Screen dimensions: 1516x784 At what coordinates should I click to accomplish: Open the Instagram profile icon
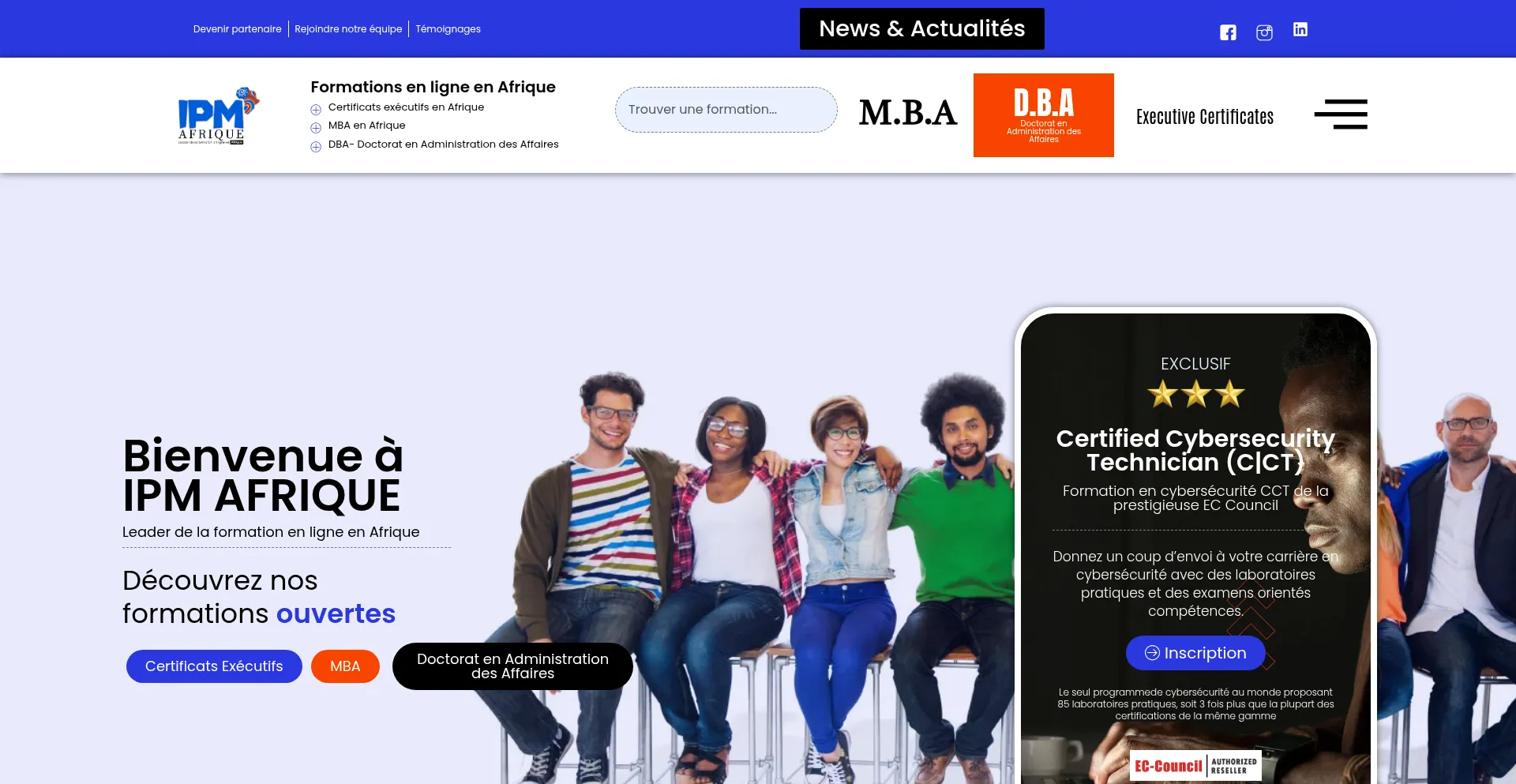point(1264,32)
